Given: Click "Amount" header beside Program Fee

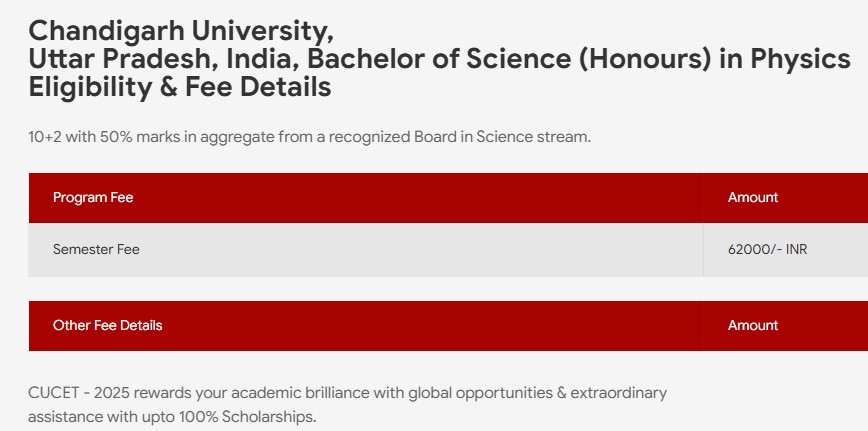Looking at the screenshot, I should click(x=753, y=198).
